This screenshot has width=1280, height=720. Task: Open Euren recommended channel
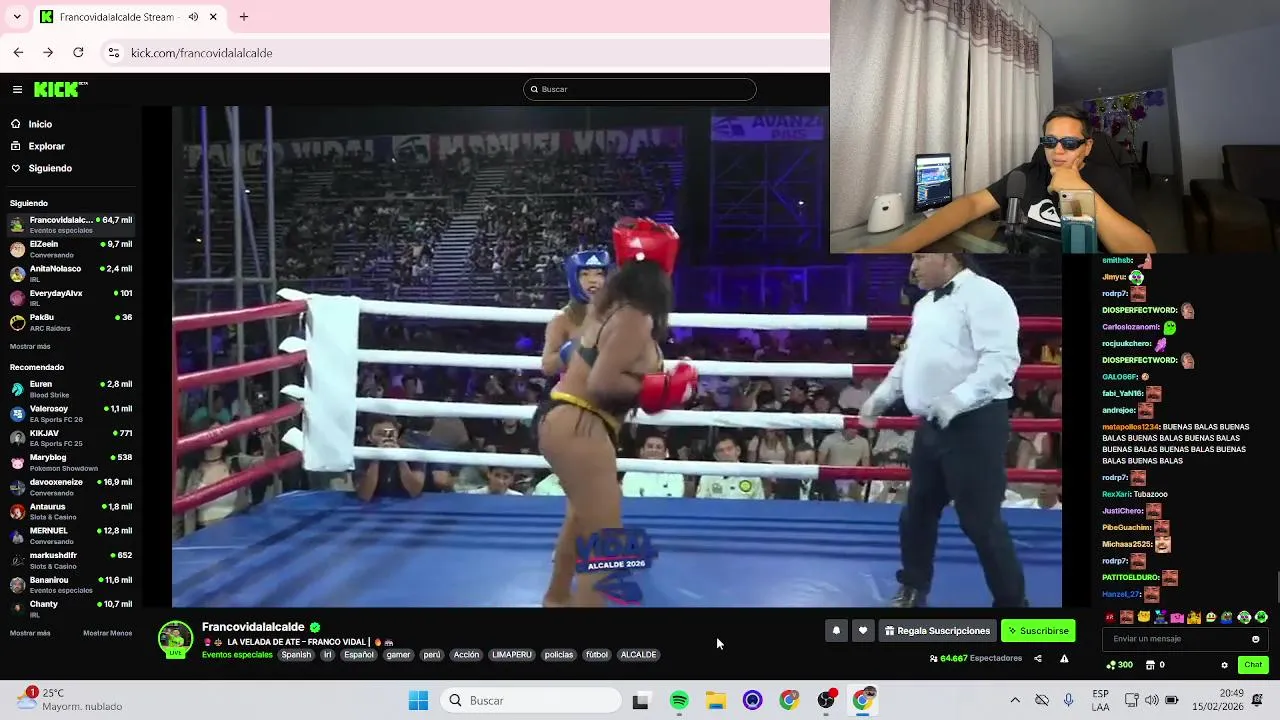pyautogui.click(x=70, y=389)
